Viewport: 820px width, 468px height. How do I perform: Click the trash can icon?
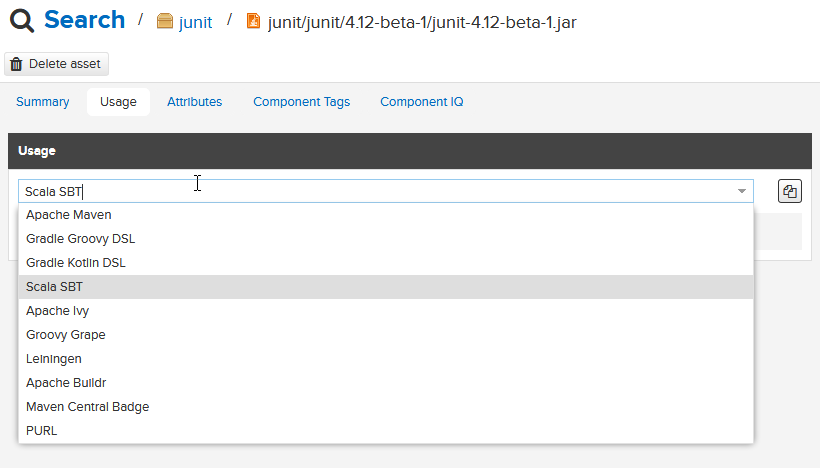[16, 64]
